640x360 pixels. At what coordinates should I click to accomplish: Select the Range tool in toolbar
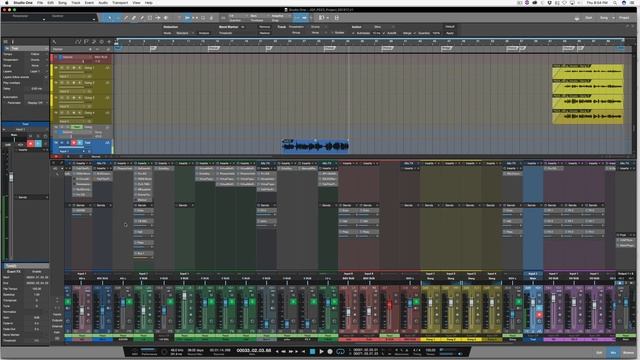click(118, 18)
